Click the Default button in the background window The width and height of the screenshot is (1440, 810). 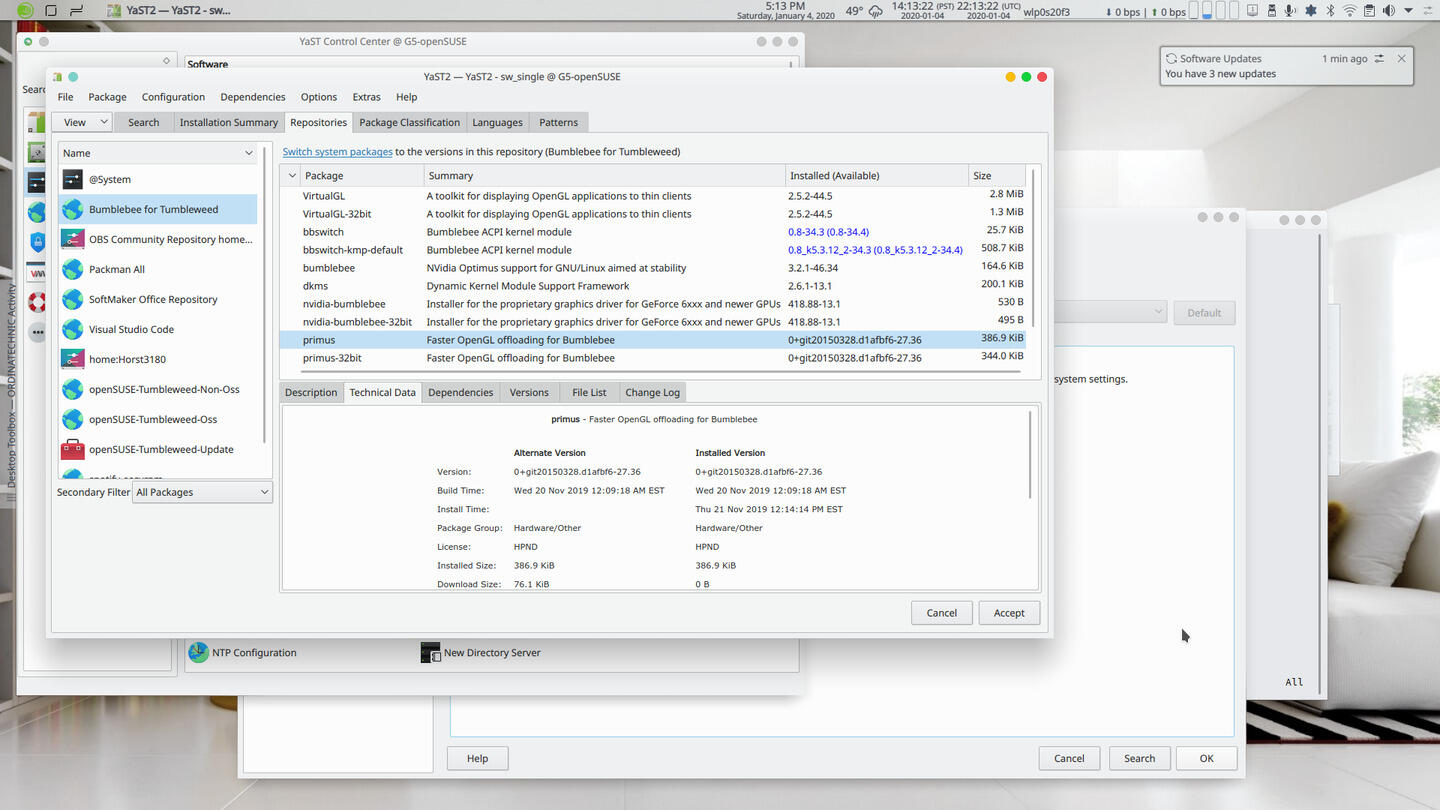[x=1204, y=312]
